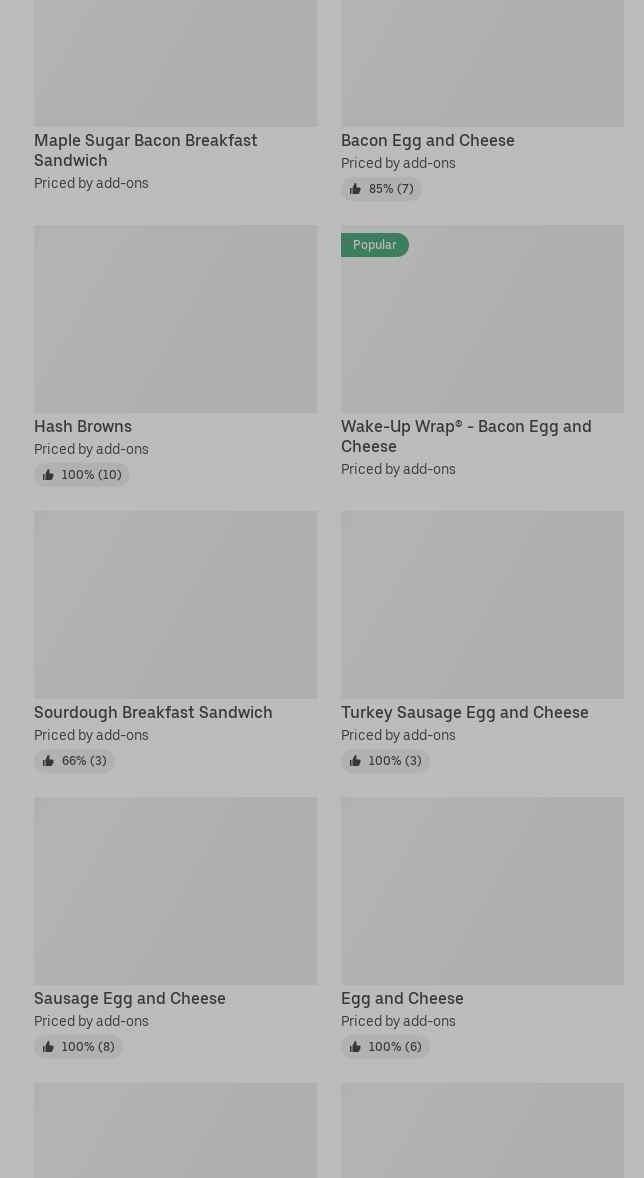The image size is (644, 1178).
Task: Click the green Popular badge
Action: [374, 245]
